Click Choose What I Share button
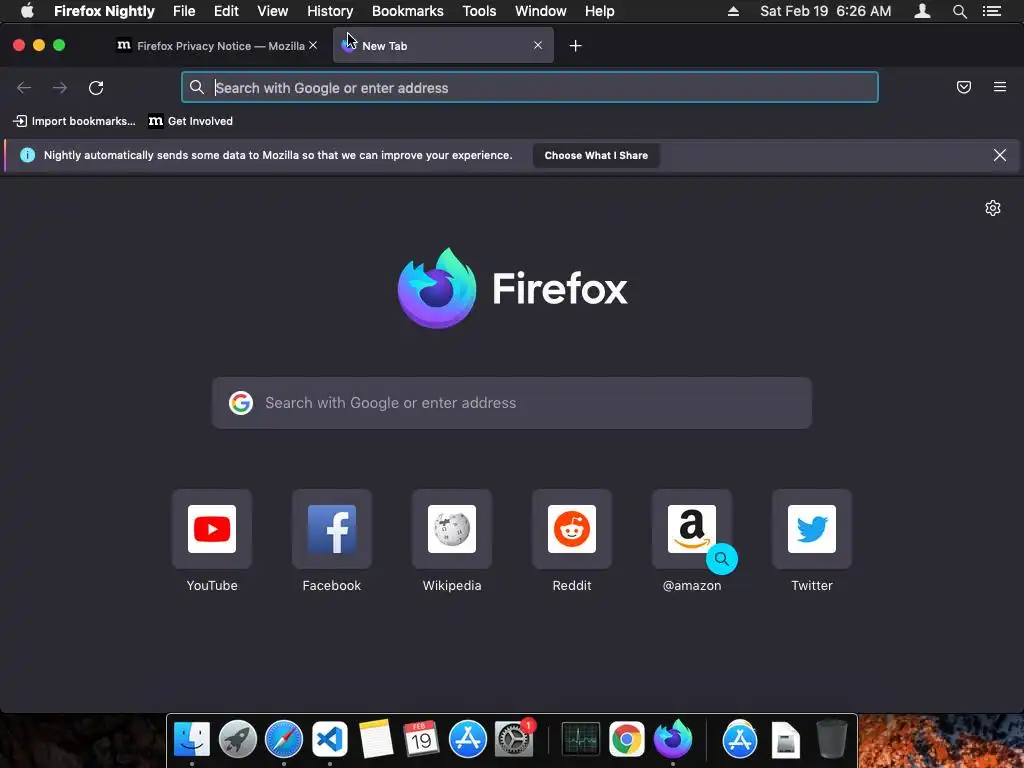The width and height of the screenshot is (1024, 768). click(596, 155)
